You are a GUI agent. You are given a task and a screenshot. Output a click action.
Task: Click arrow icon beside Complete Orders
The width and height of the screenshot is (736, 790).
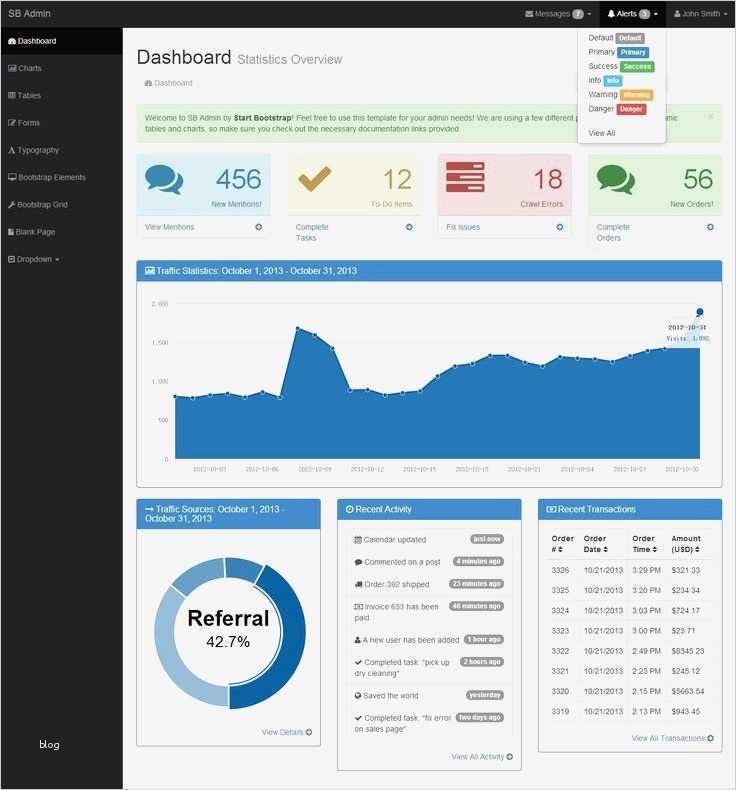710,227
